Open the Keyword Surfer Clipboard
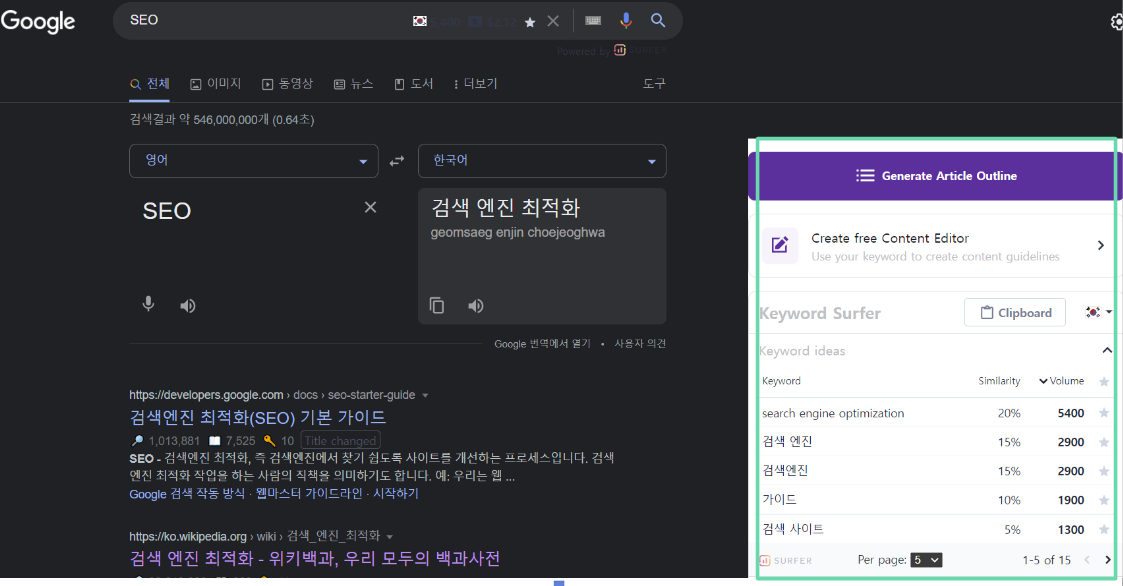1123x586 pixels. point(1015,313)
